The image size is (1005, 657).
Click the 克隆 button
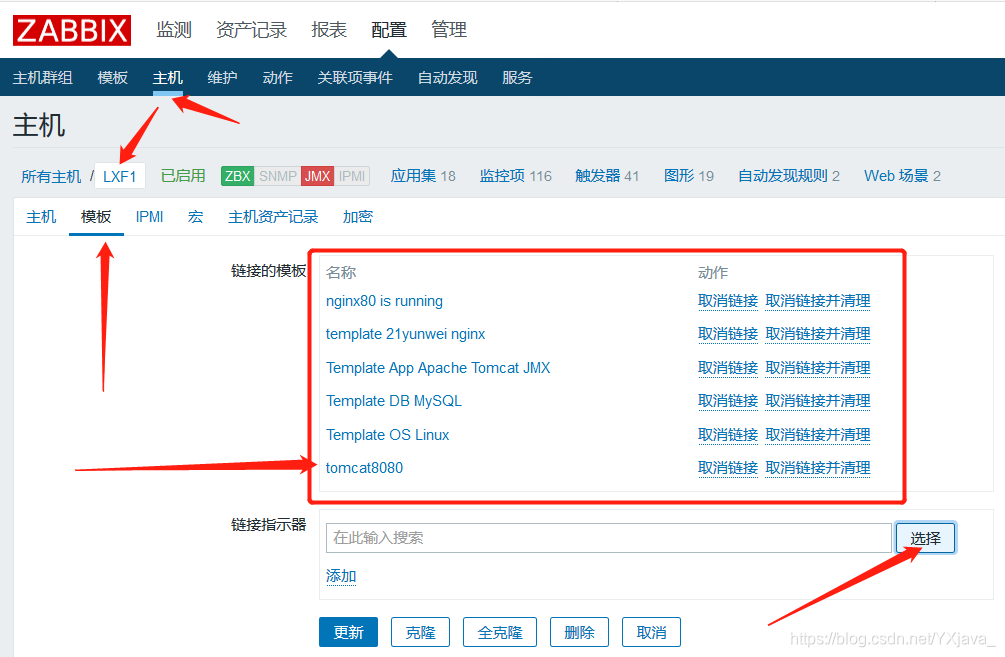point(420,633)
